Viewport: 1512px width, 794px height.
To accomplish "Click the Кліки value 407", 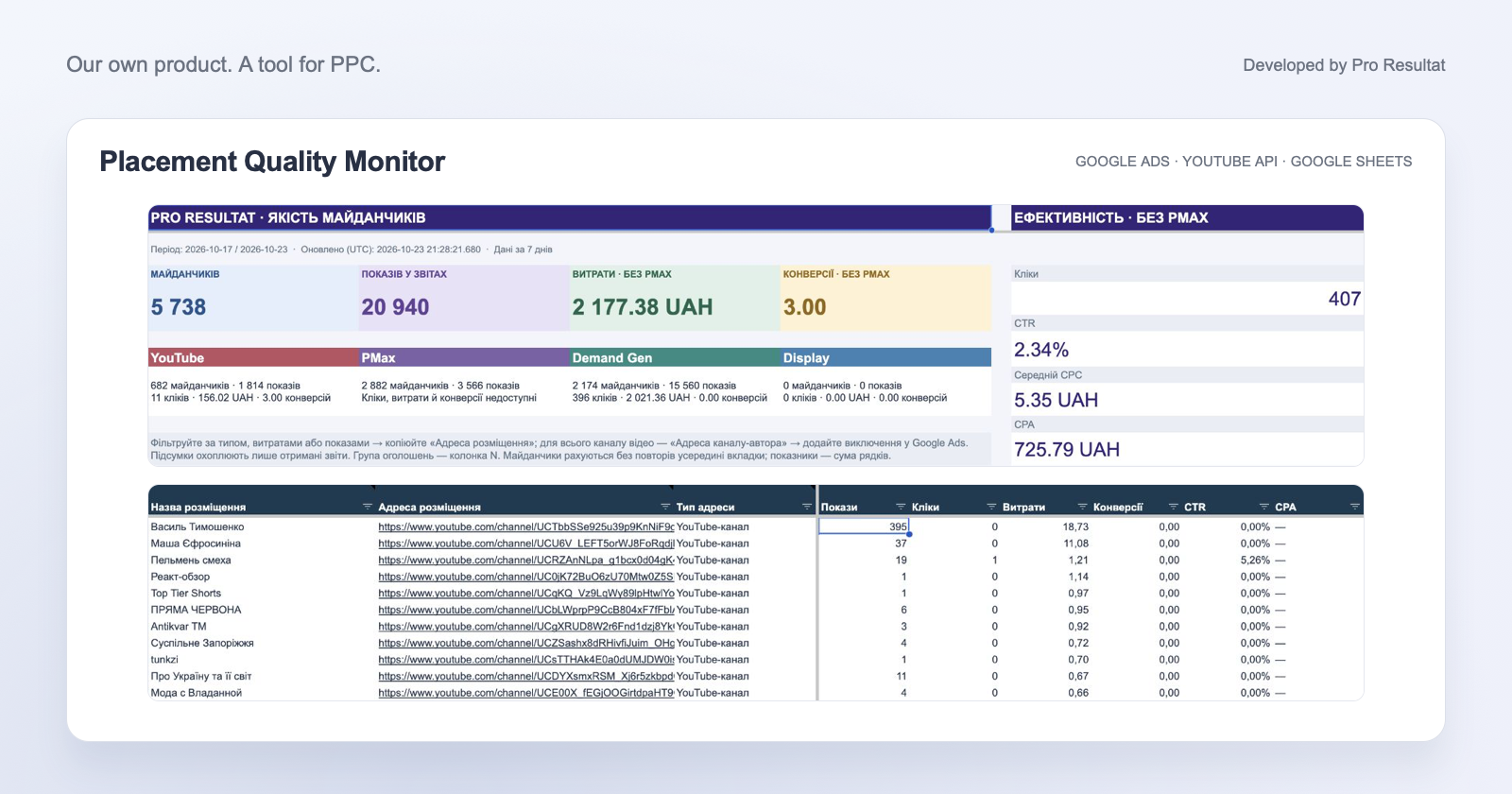I will tap(1345, 299).
